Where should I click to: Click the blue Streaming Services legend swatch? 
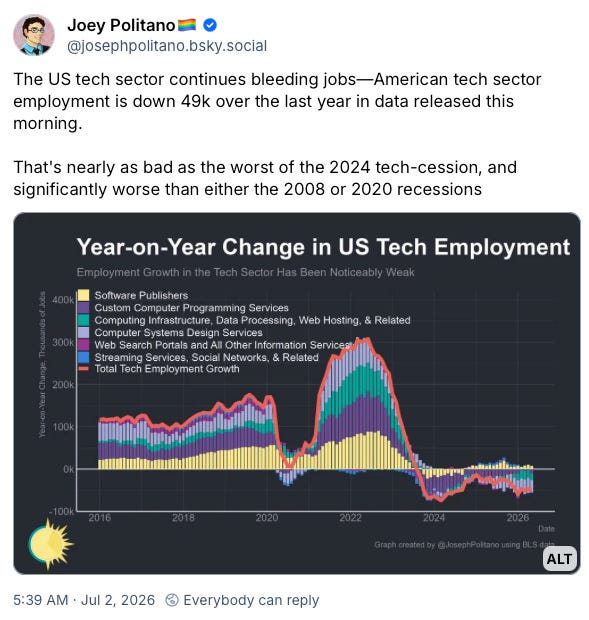click(83, 357)
